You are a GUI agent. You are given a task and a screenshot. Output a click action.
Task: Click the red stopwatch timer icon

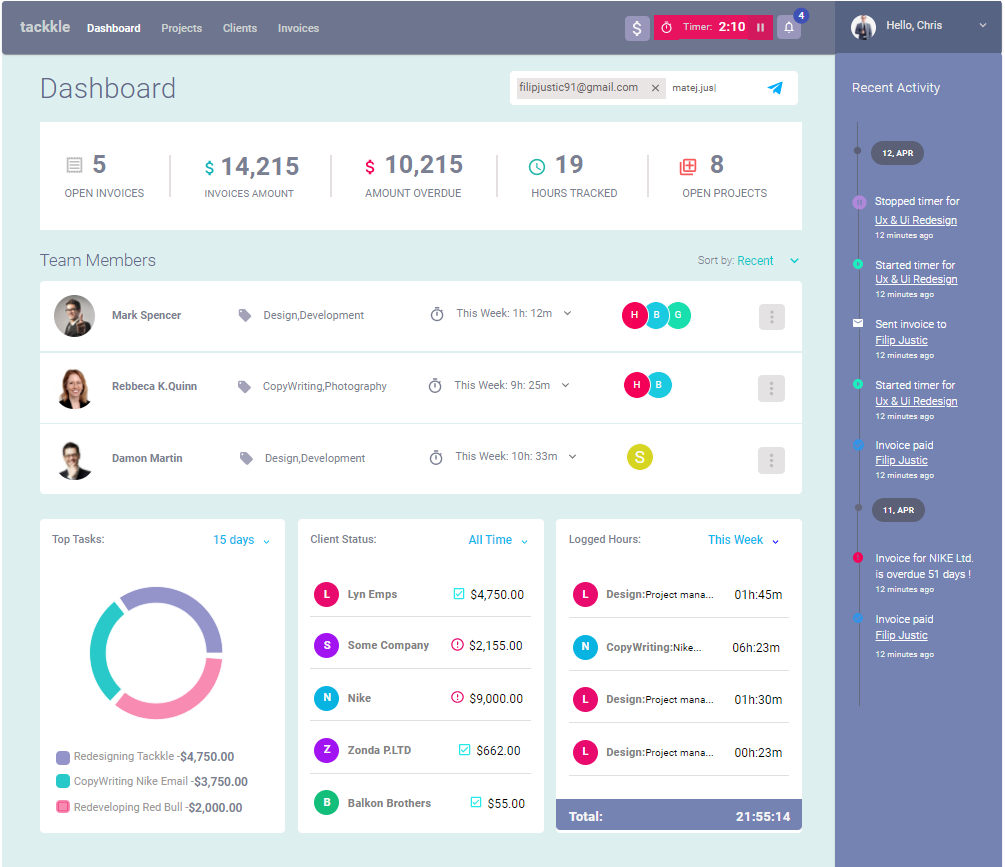pyautogui.click(x=667, y=28)
